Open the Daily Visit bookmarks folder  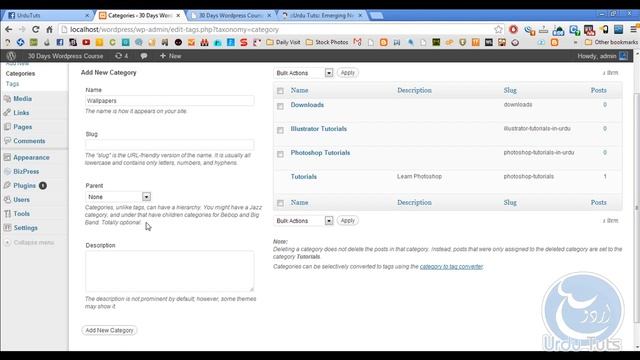(x=283, y=42)
